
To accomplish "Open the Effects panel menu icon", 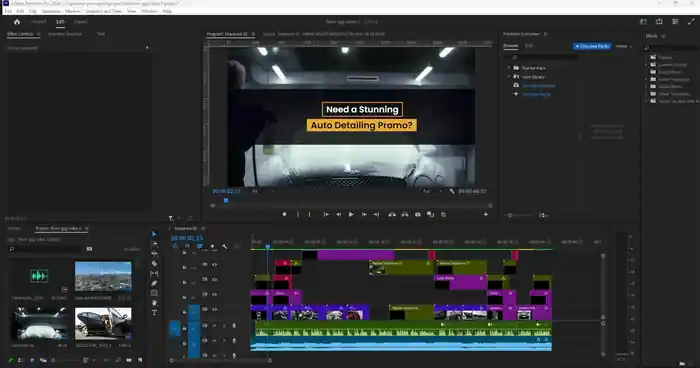I will point(663,36).
